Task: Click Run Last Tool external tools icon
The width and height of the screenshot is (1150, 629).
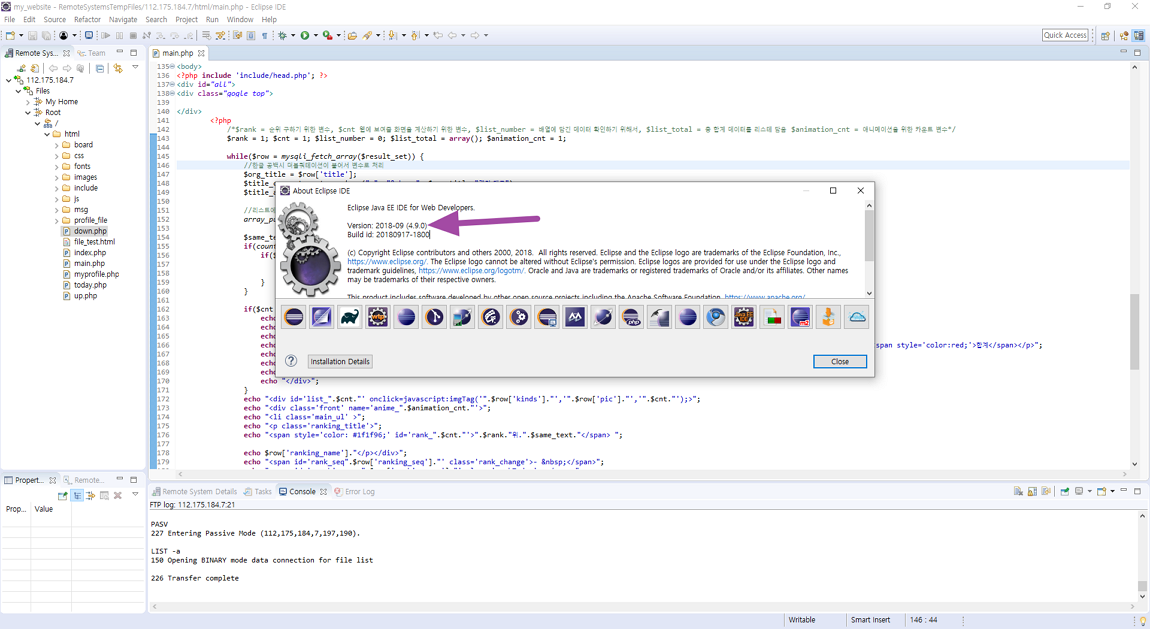Action: (x=327, y=35)
